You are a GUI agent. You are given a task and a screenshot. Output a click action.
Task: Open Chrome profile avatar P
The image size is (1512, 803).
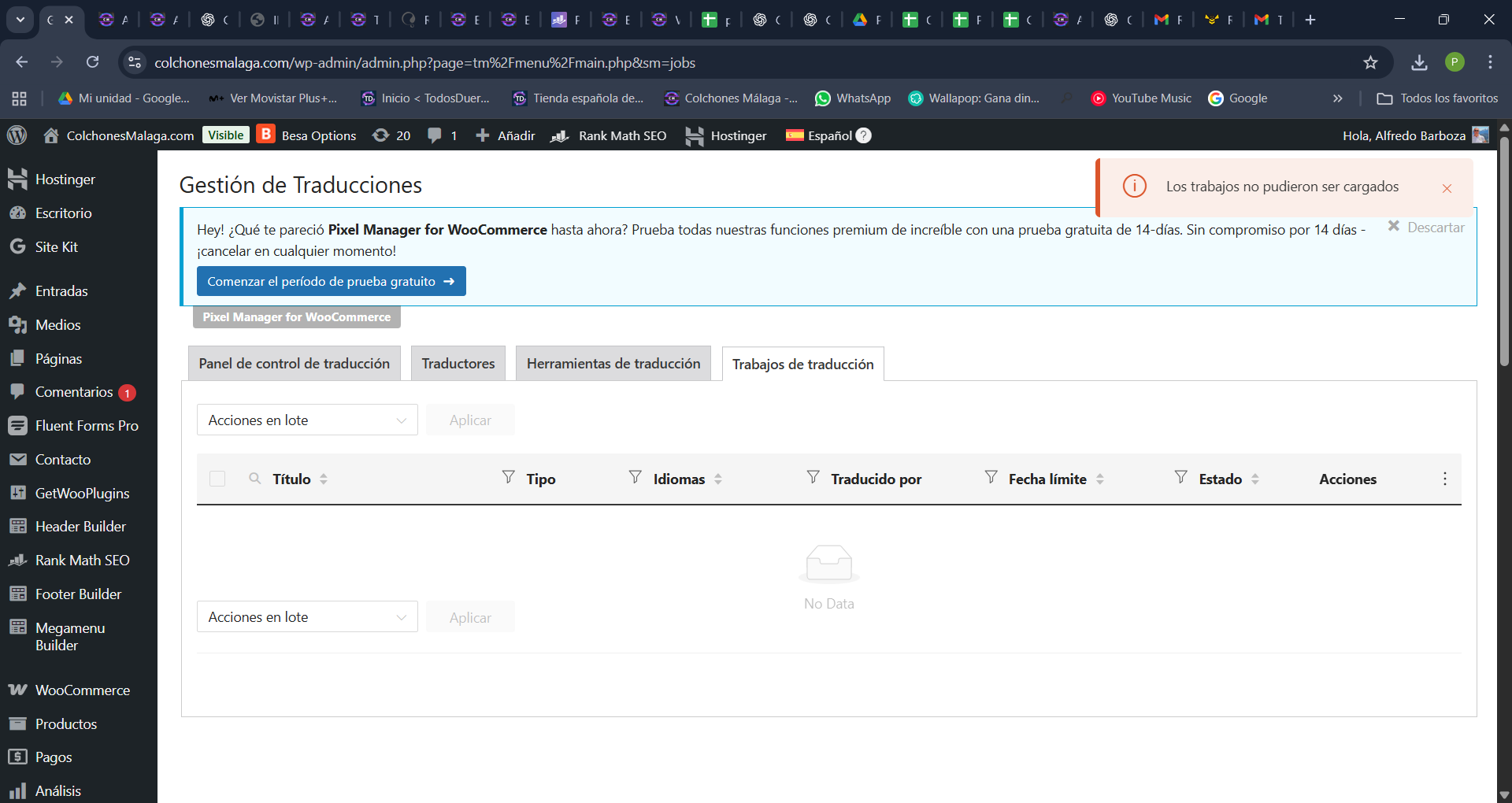click(x=1455, y=62)
